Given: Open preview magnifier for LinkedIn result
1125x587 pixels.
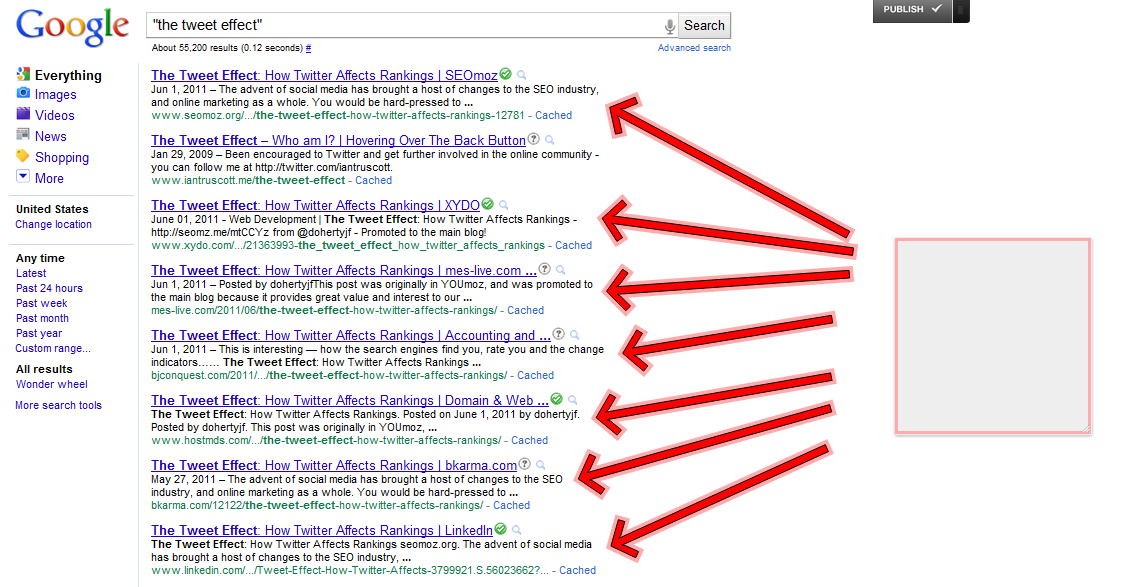Looking at the screenshot, I should coord(517,530).
